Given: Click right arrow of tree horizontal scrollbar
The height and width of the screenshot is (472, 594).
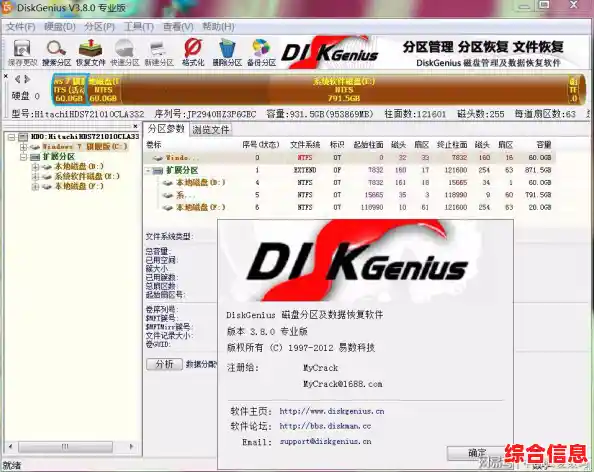Looking at the screenshot, I should (x=131, y=447).
